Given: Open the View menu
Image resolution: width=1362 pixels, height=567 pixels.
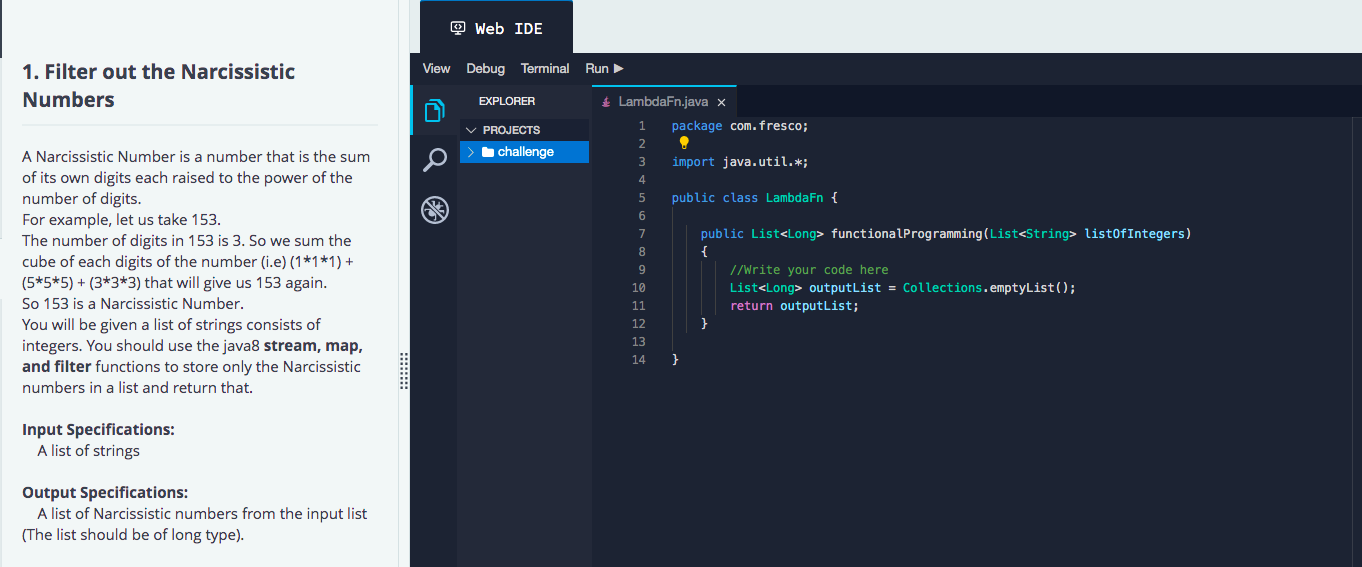Looking at the screenshot, I should pyautogui.click(x=436, y=69).
